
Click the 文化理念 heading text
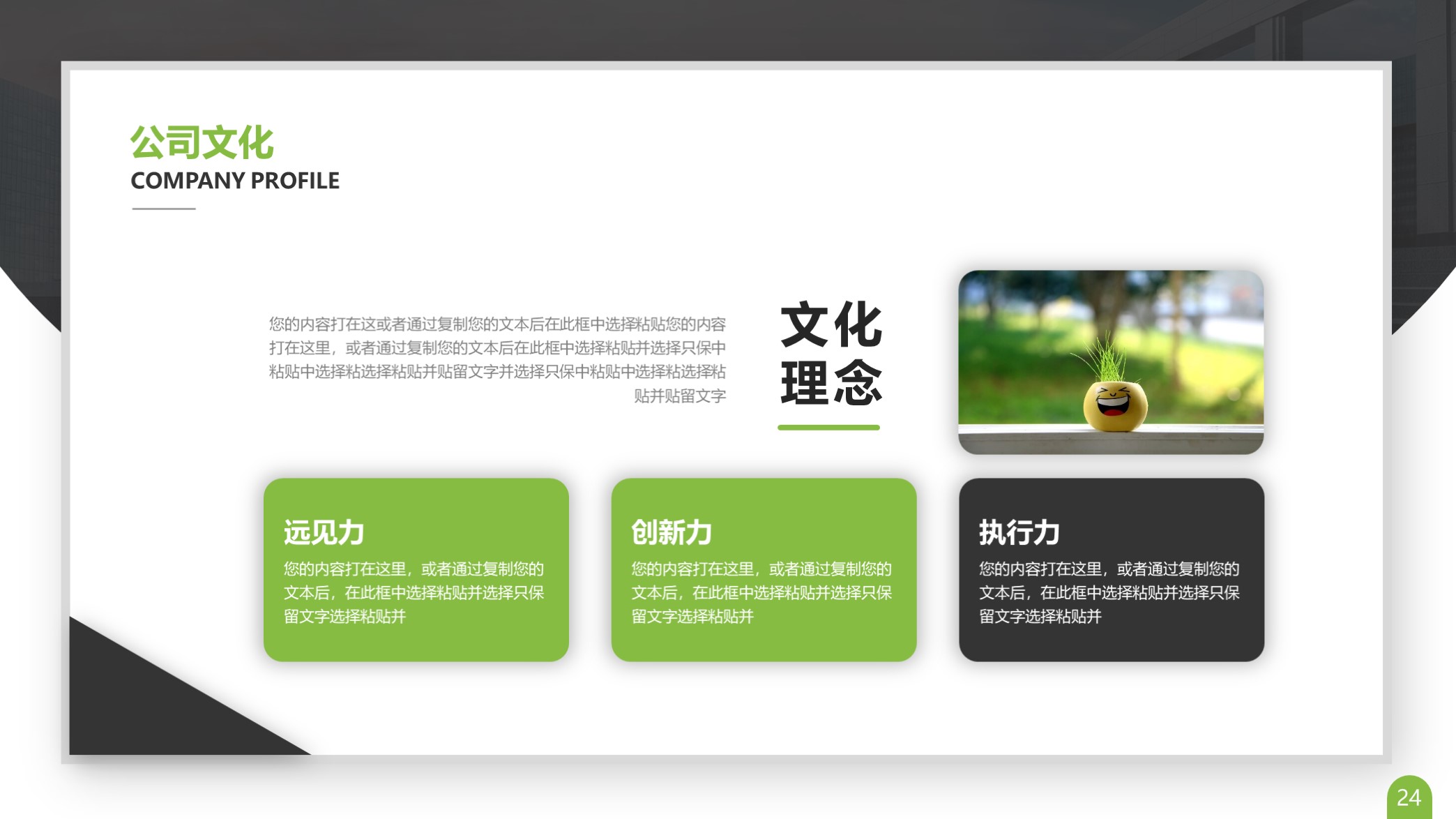click(830, 352)
